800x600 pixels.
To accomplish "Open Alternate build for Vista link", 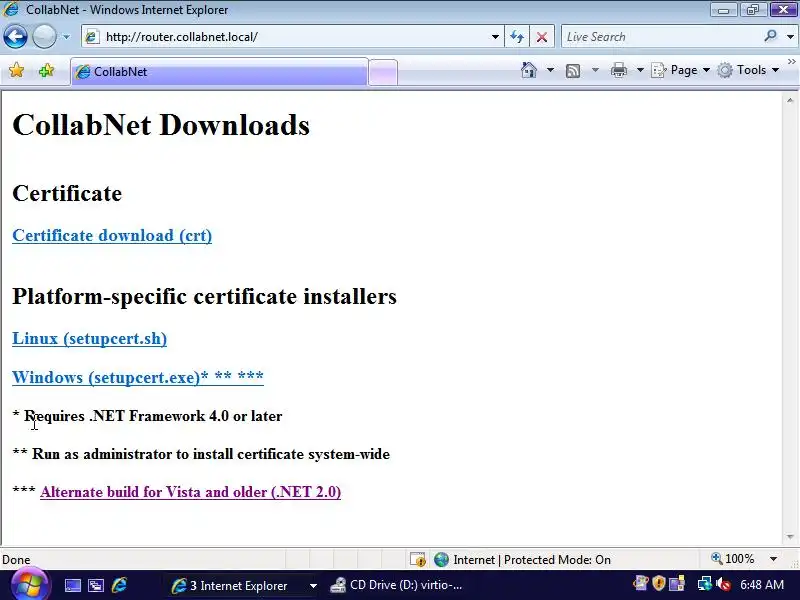I will coord(190,492).
